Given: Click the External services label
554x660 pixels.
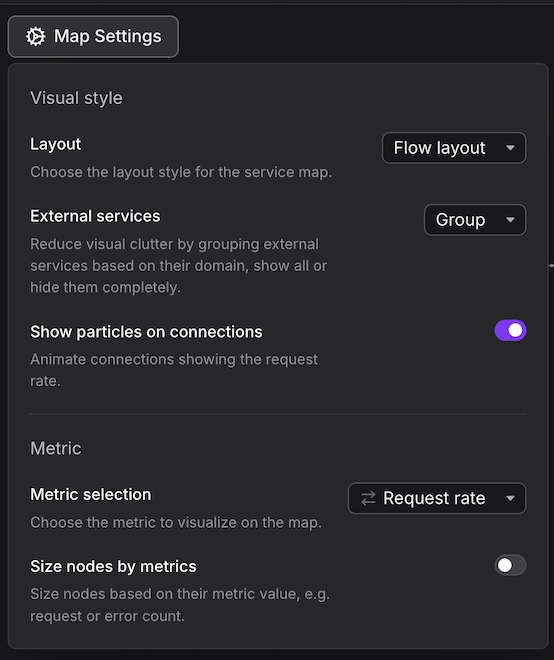Looking at the screenshot, I should point(95,216).
